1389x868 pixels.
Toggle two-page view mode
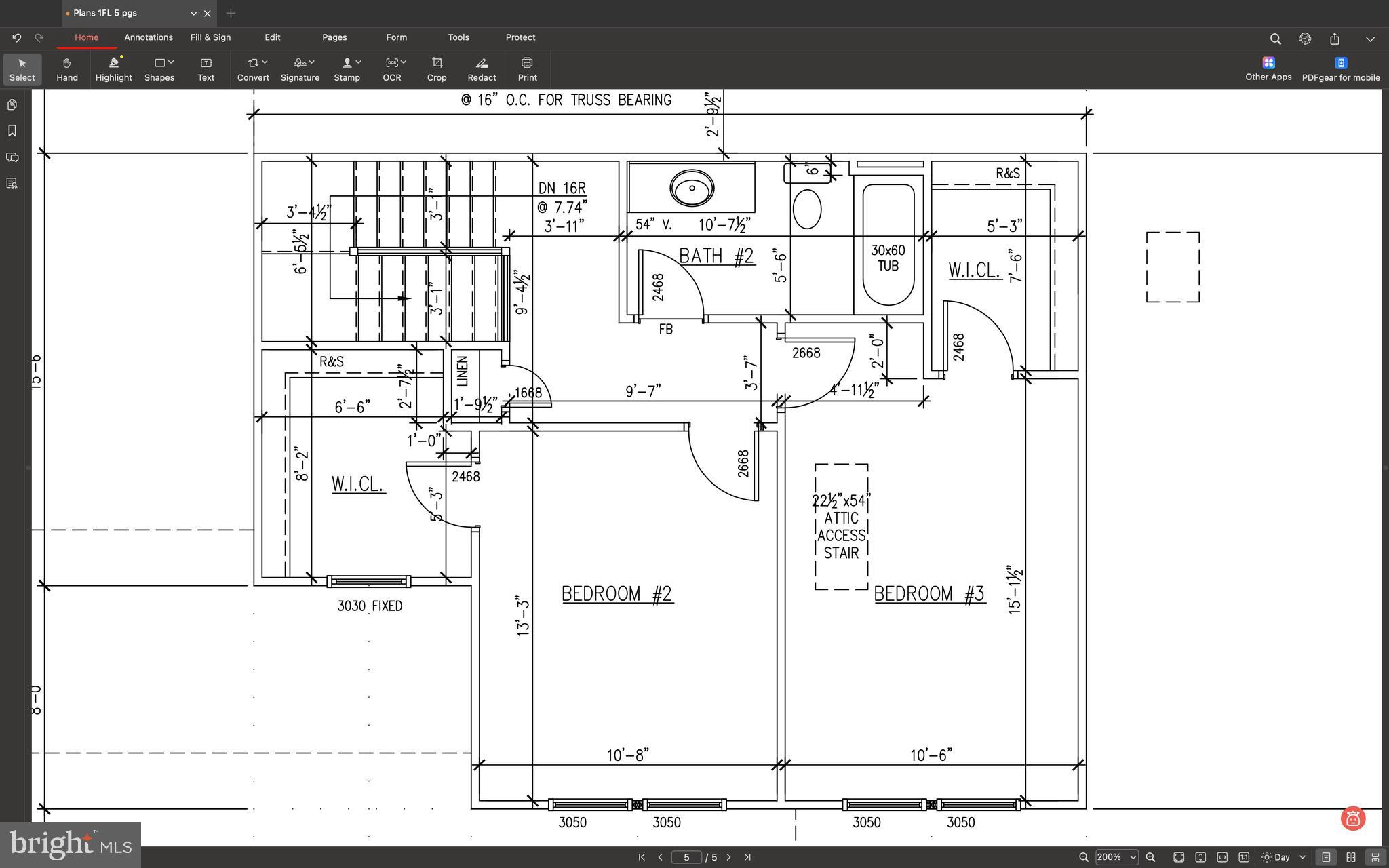(1350, 857)
